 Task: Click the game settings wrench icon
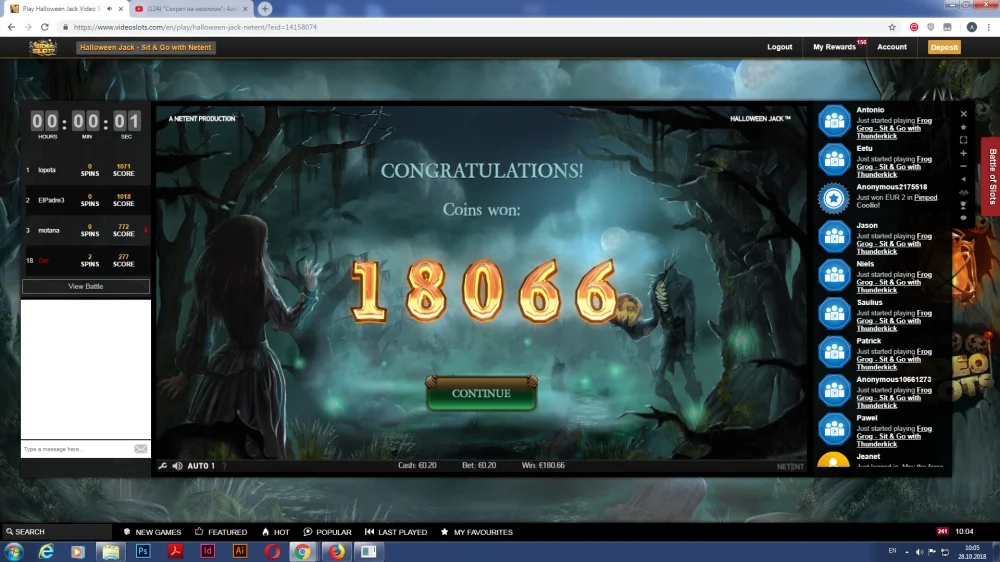point(163,466)
